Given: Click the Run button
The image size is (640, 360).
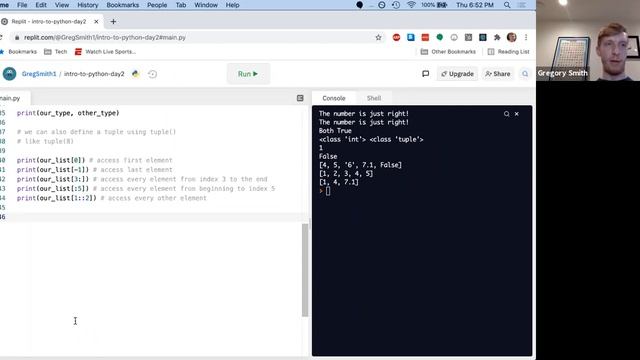Looking at the screenshot, I should (248, 74).
